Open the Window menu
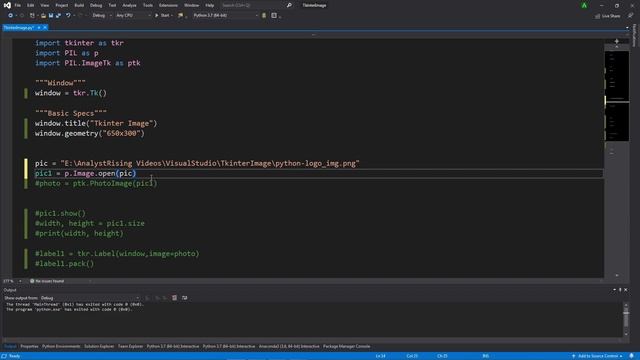This screenshot has height=360, width=640. pos(191,5)
